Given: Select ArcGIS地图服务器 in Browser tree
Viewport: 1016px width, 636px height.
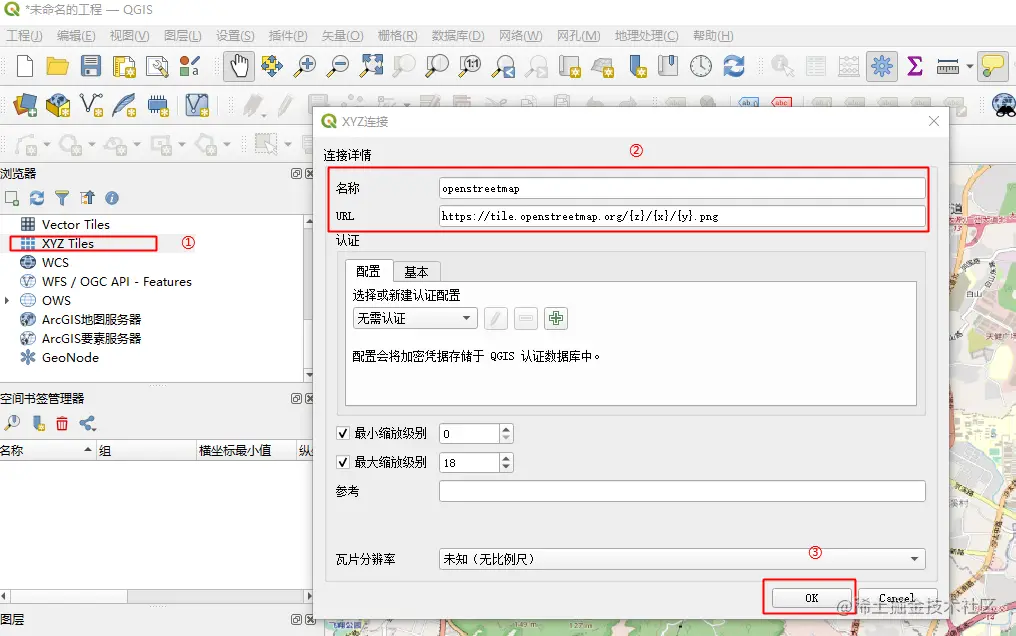Looking at the screenshot, I should click(91, 319).
